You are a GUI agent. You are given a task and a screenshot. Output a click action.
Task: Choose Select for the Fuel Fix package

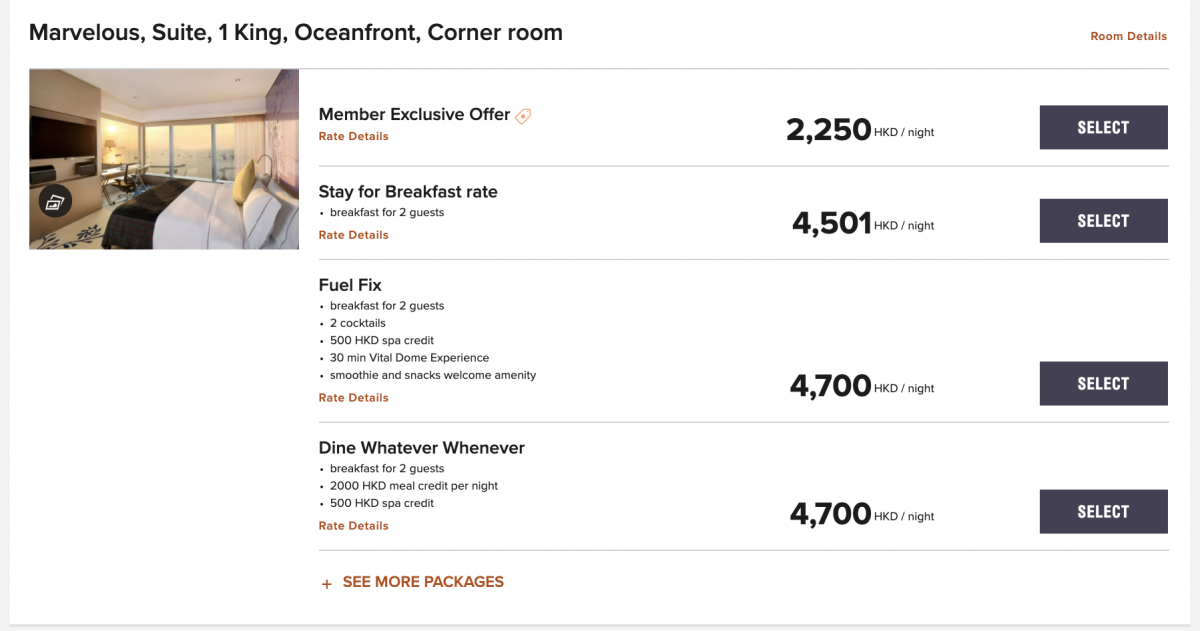pos(1103,383)
